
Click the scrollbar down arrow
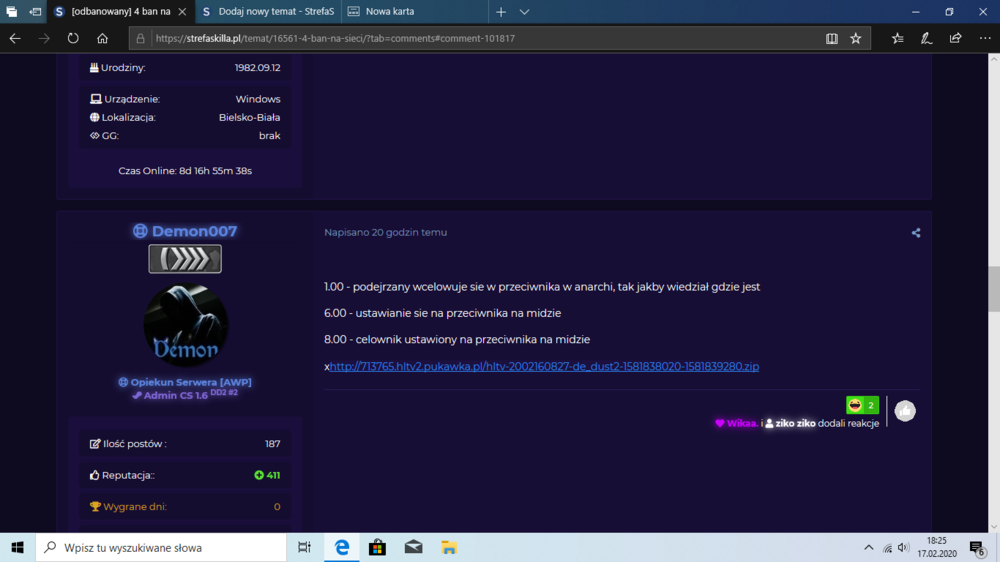pos(994,526)
